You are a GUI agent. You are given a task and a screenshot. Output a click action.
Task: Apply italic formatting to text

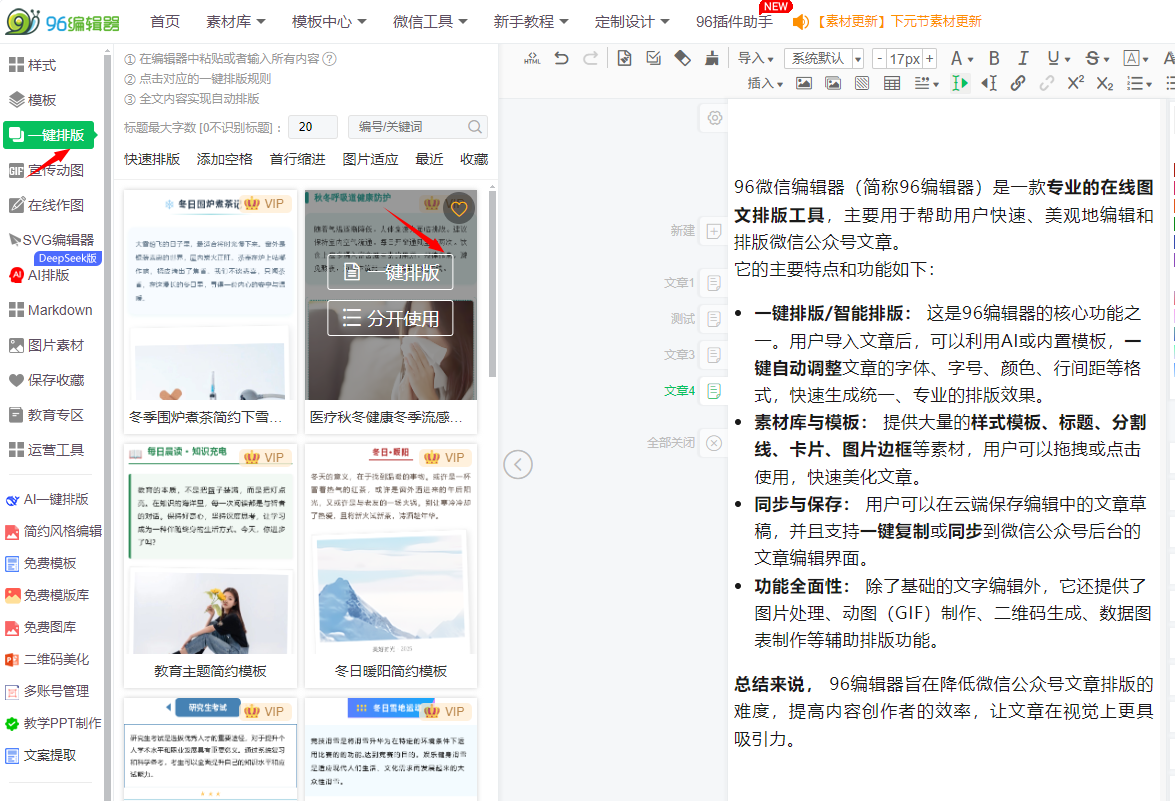point(1023,59)
